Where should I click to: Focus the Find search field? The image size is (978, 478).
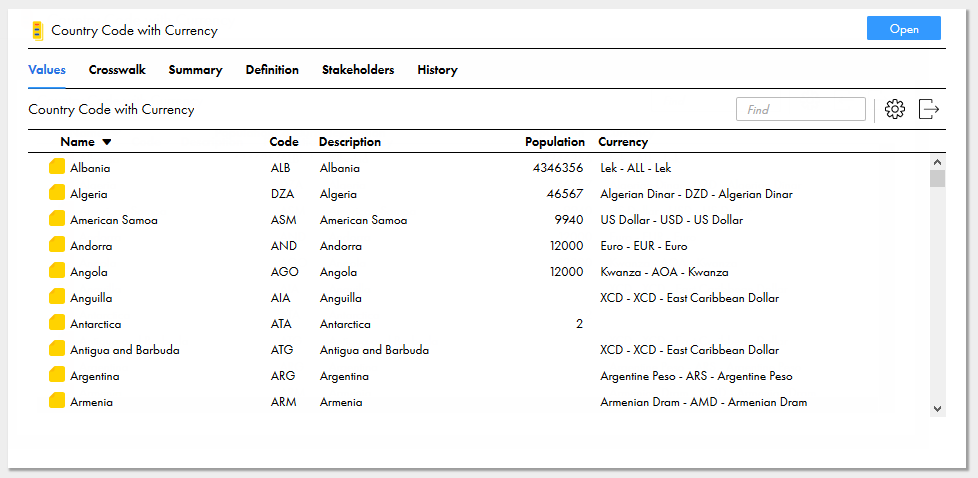pos(801,109)
